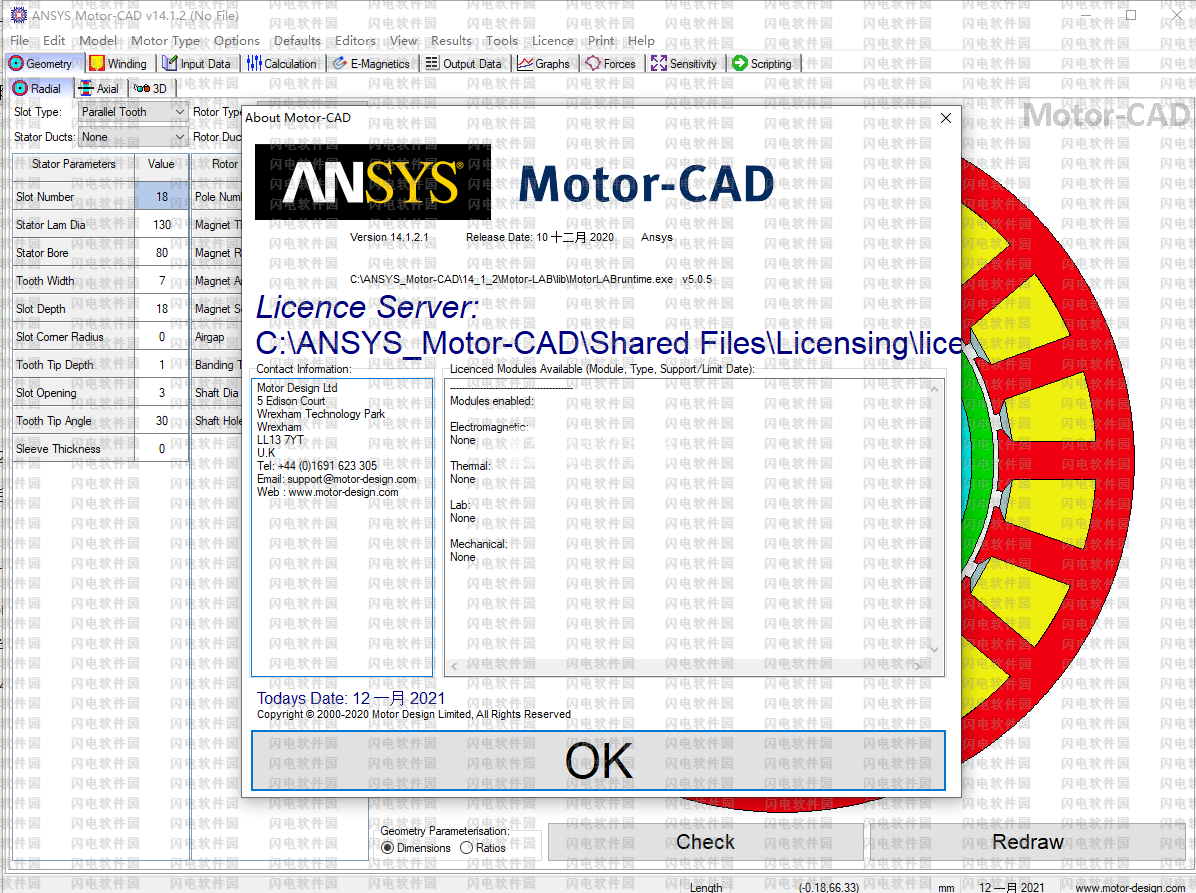Select the Tooth Tip Depth value 1
The image size is (1196, 893).
pyautogui.click(x=161, y=365)
